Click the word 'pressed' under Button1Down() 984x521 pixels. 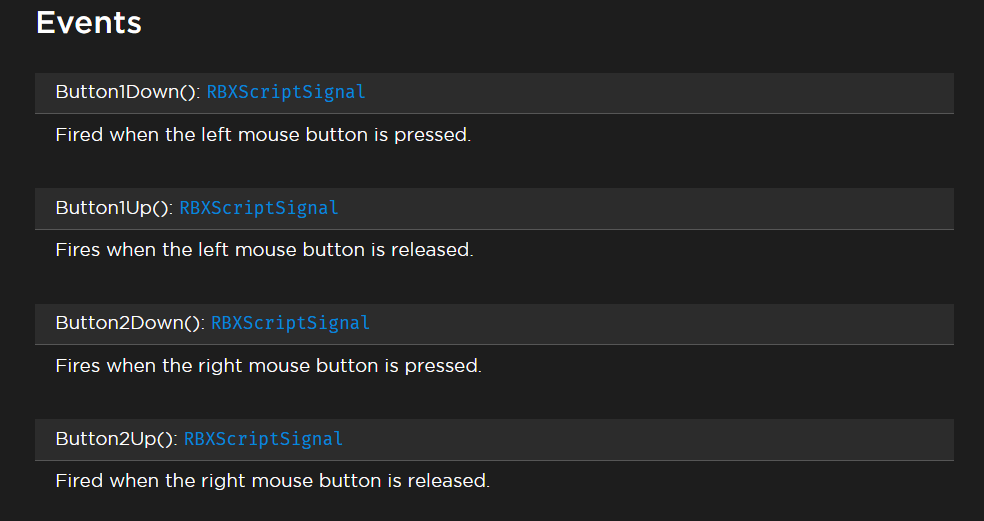pyautogui.click(x=431, y=135)
